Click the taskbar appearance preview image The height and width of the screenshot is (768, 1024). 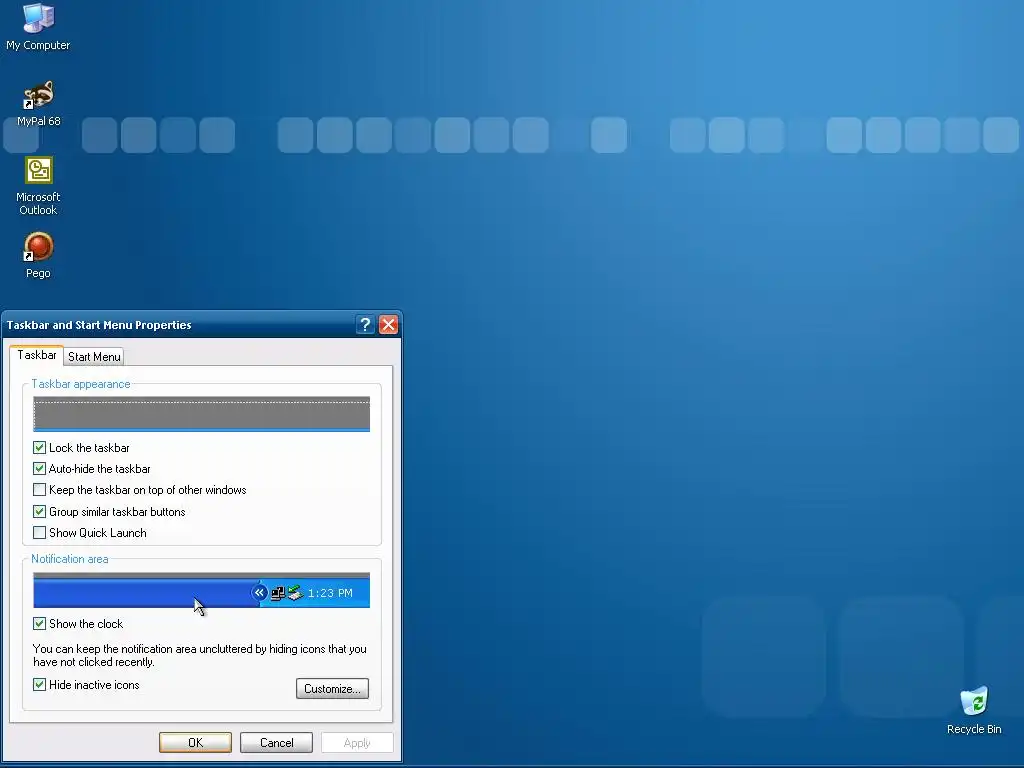[201, 414]
